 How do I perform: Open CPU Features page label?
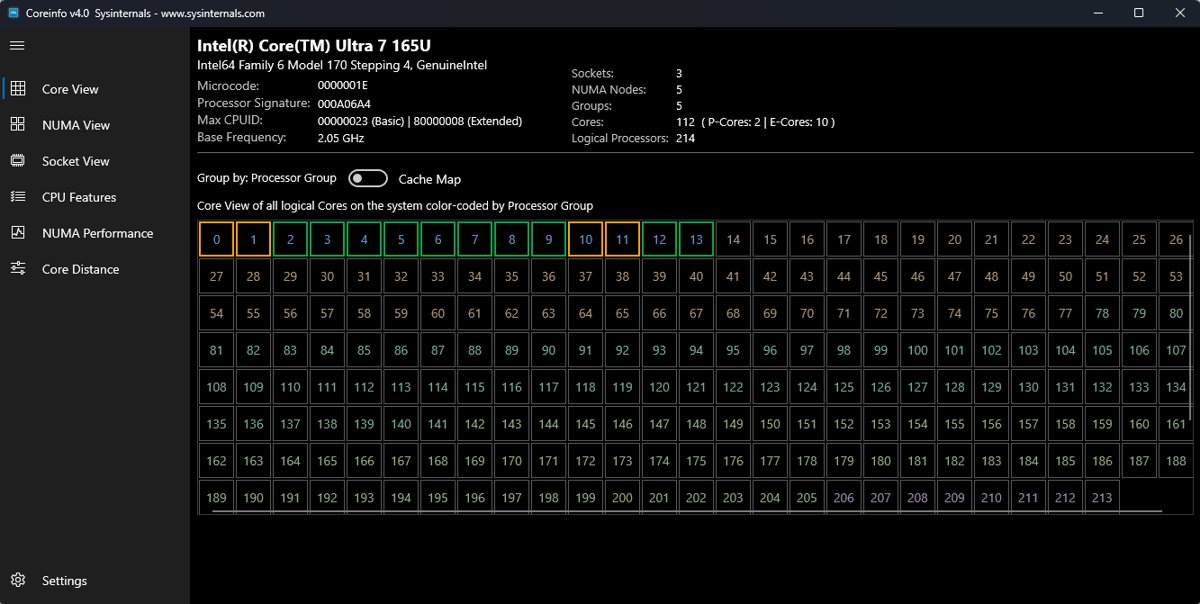point(79,197)
